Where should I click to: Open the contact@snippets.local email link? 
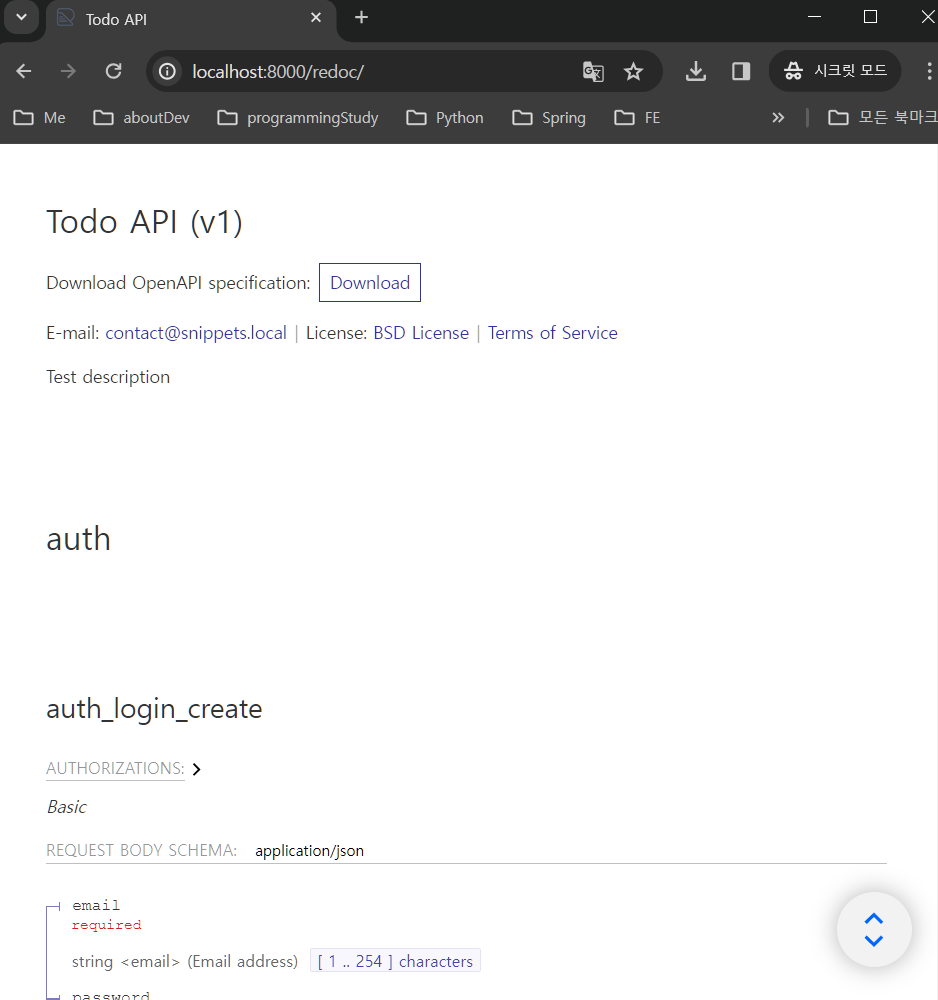[196, 333]
